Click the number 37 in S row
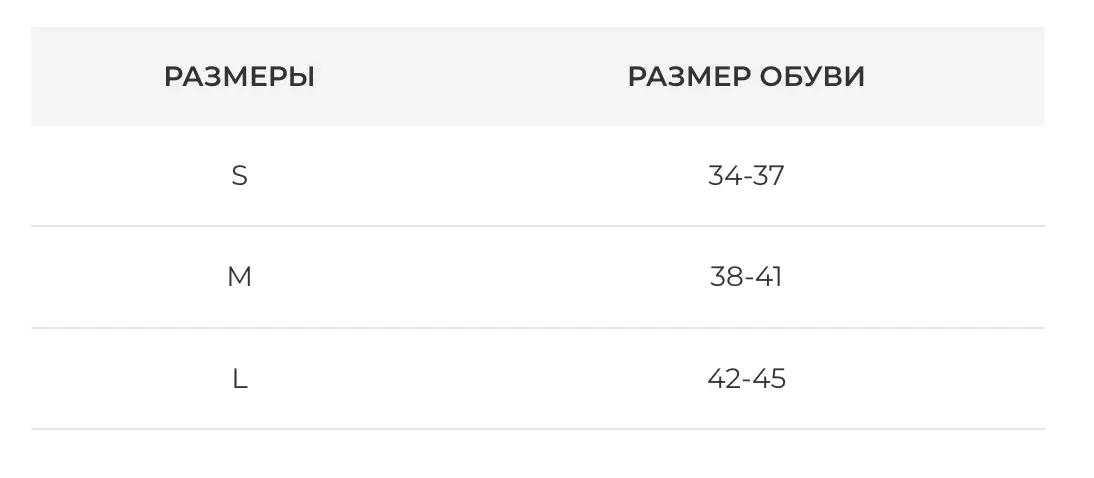The image size is (1094, 478). point(769,176)
